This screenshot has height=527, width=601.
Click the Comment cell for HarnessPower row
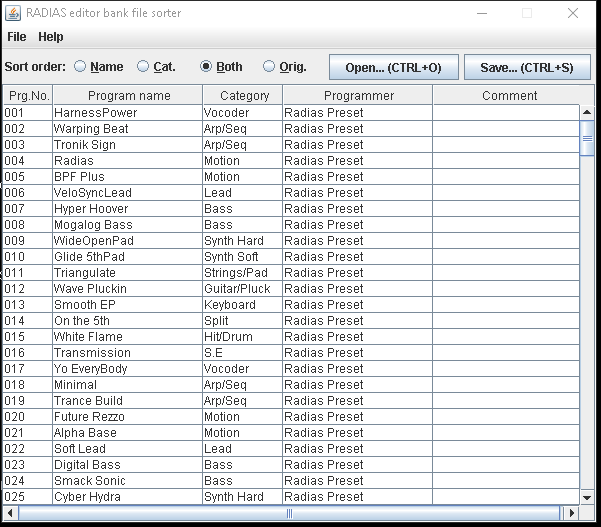(x=506, y=113)
